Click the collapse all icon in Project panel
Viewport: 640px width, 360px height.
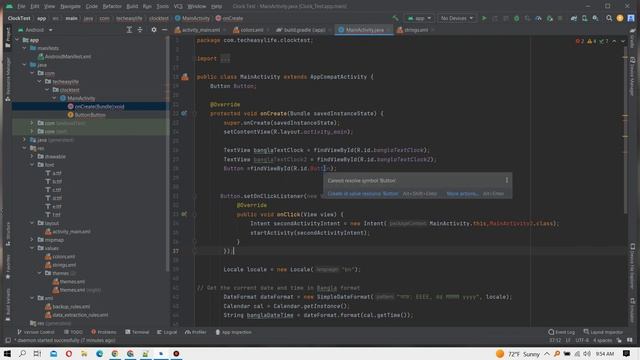[140, 30]
